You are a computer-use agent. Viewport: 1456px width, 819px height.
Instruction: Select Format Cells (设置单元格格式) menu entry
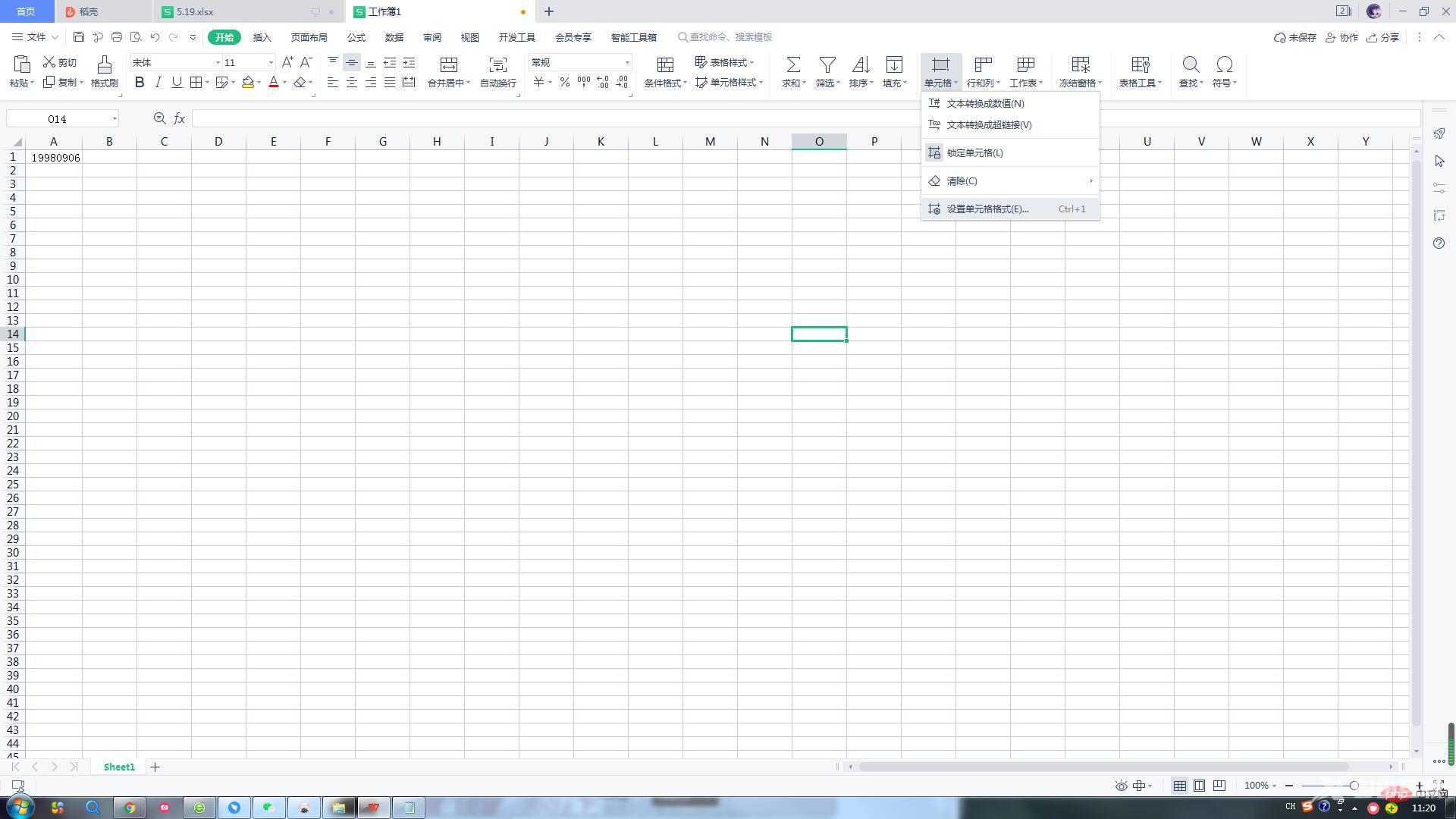[987, 209]
